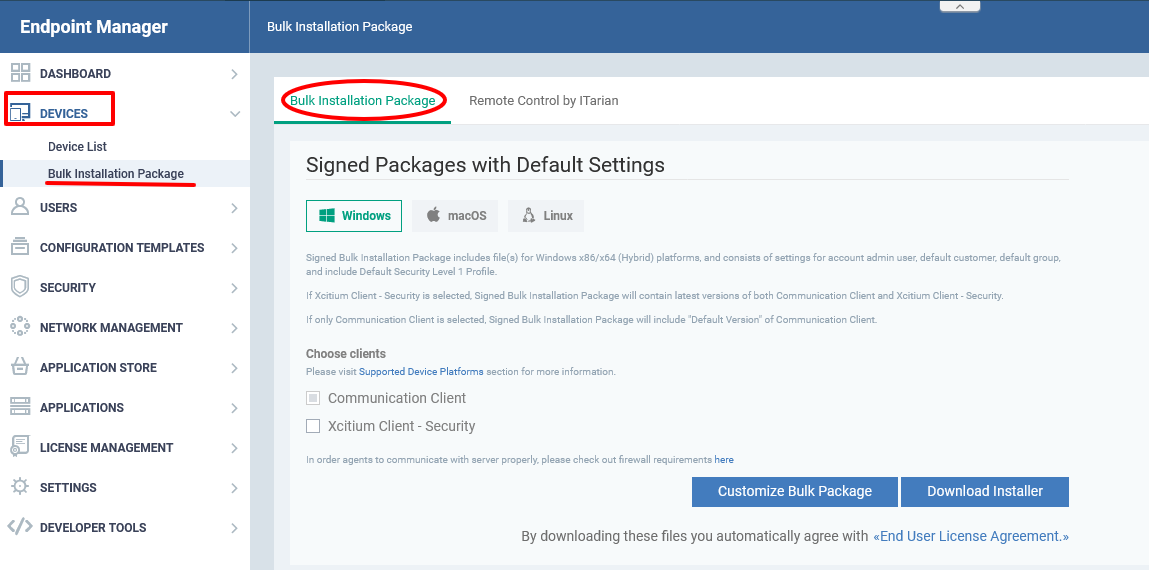This screenshot has width=1149, height=570.
Task: Click the Application Store basket icon
Action: coord(21,366)
